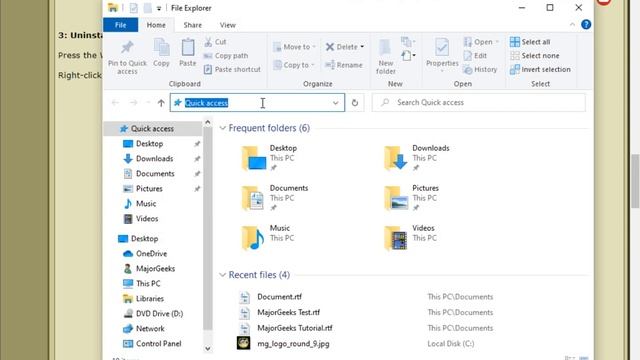640x360 pixels.
Task: Select the Pictures frequent folder icon
Action: click(396, 198)
